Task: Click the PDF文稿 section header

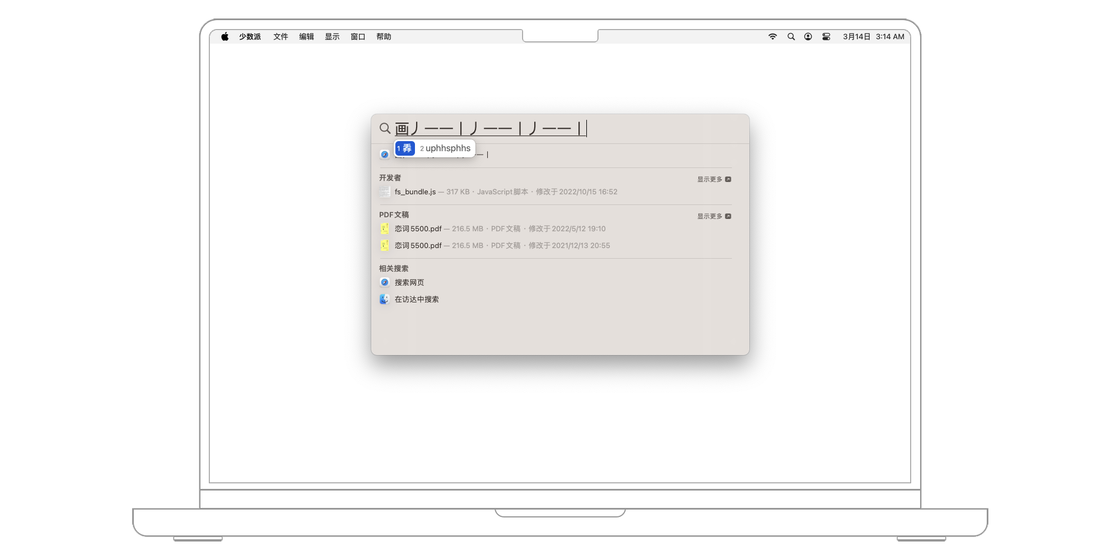Action: 394,214
